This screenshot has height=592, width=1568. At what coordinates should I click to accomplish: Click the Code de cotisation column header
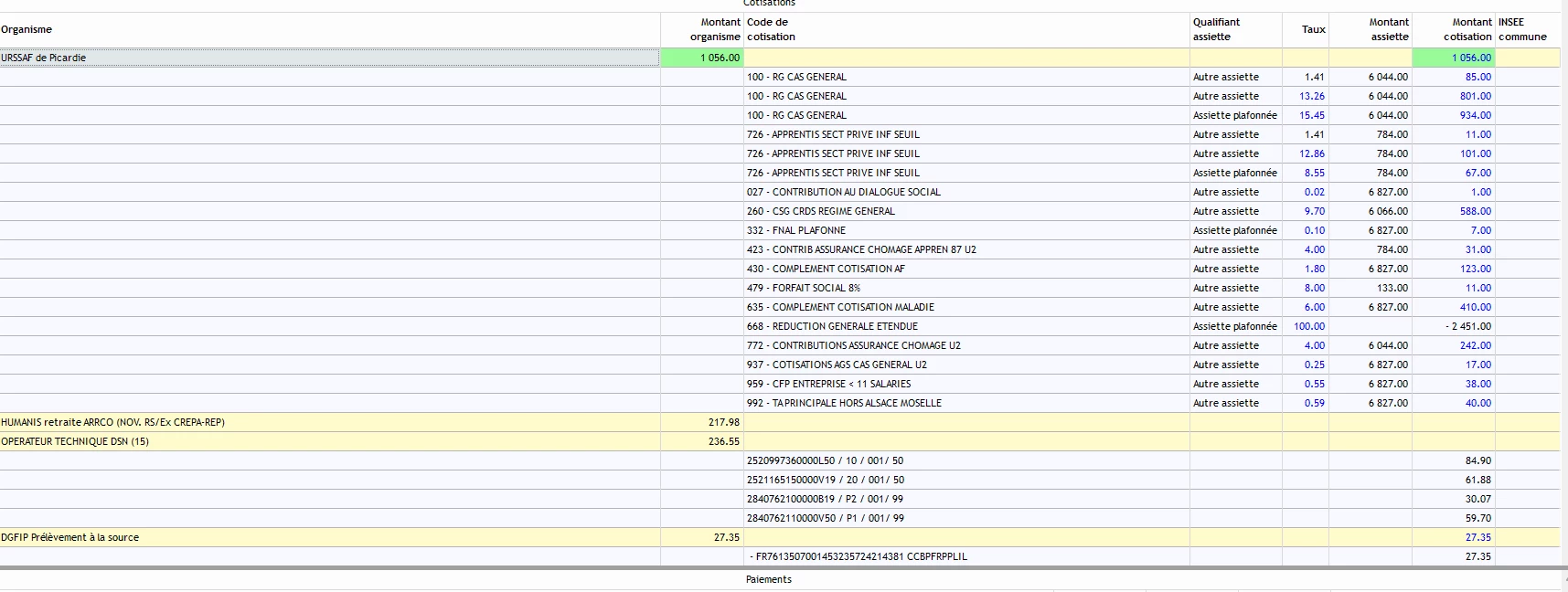966,30
